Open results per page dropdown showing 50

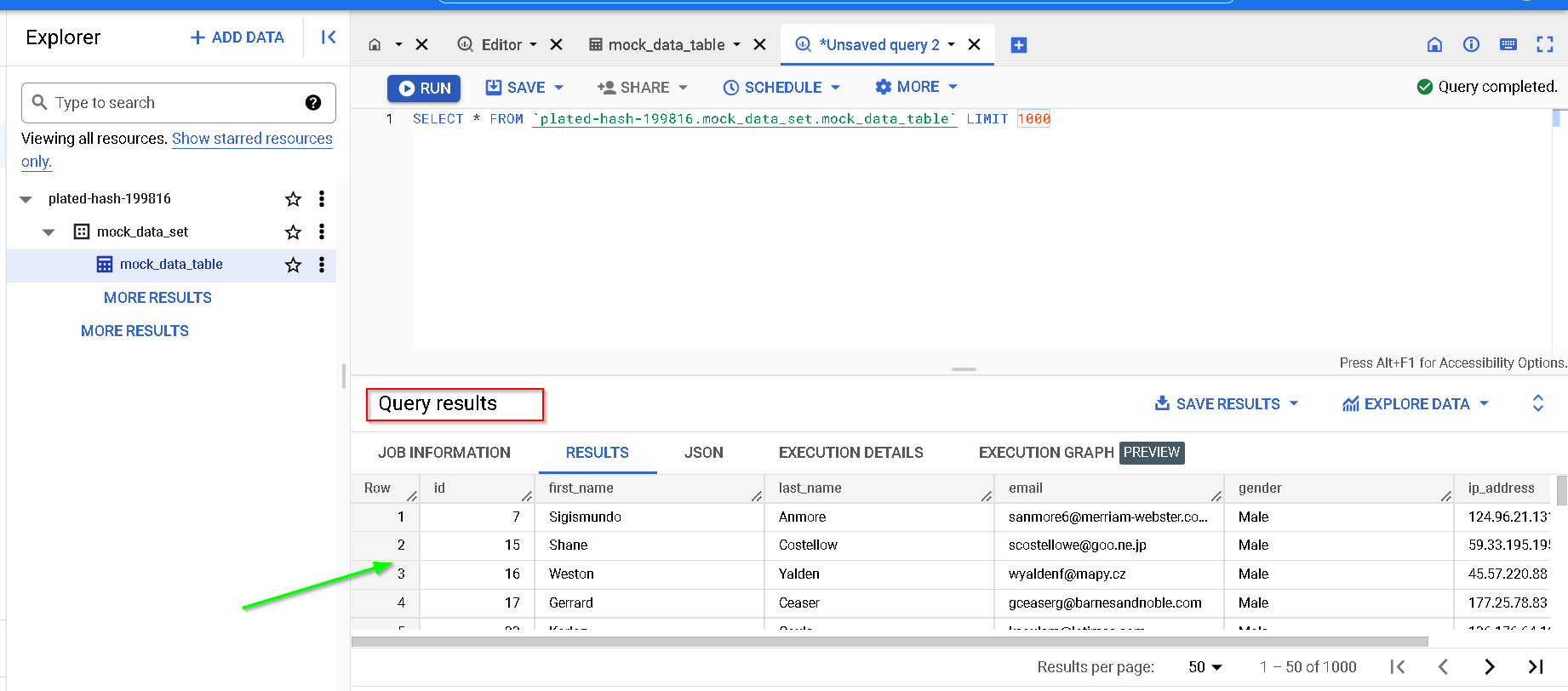pyautogui.click(x=1205, y=667)
